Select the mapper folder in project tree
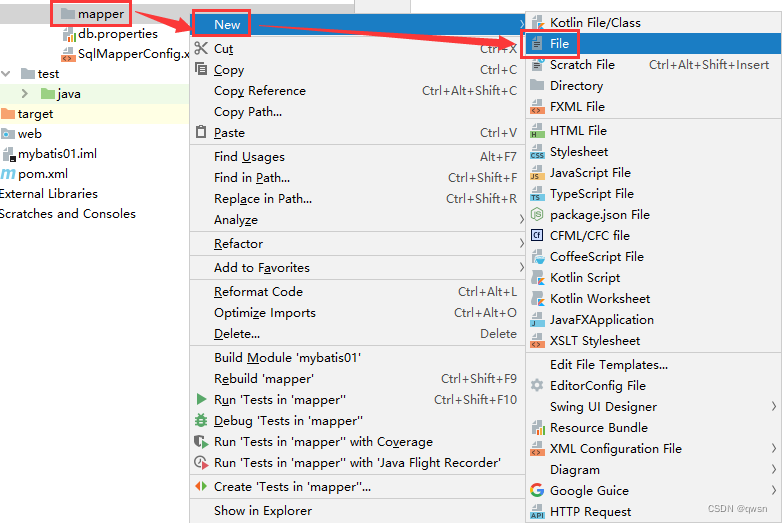The height and width of the screenshot is (523, 782). [92, 14]
